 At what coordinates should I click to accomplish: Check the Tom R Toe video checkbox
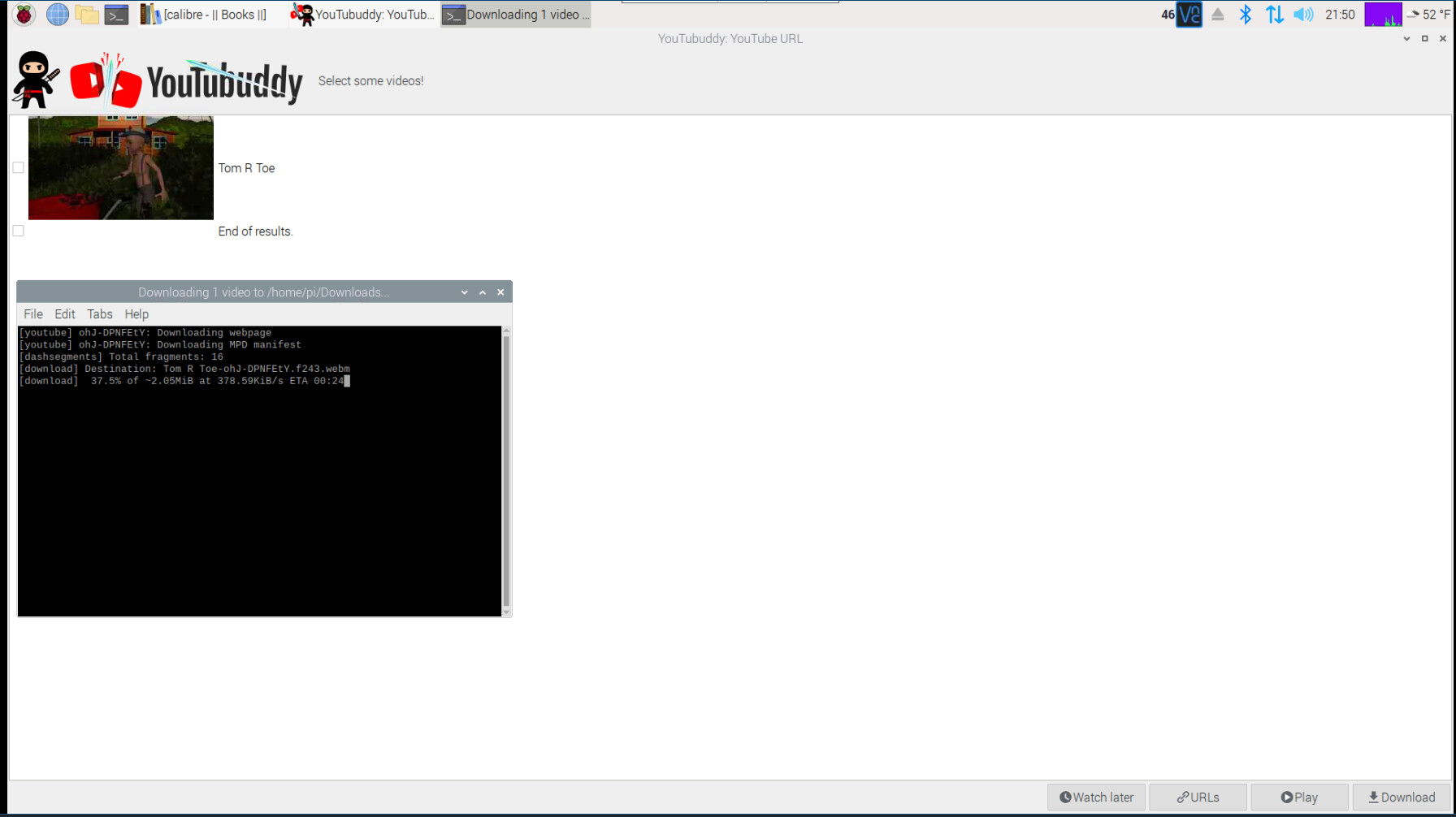[18, 168]
